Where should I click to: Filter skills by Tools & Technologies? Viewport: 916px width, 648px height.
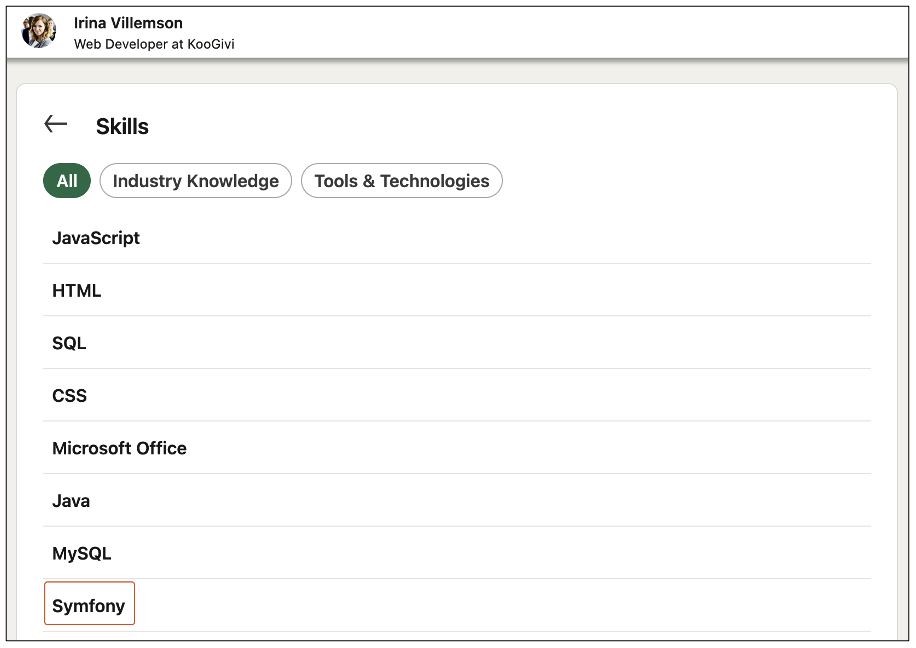tap(401, 181)
